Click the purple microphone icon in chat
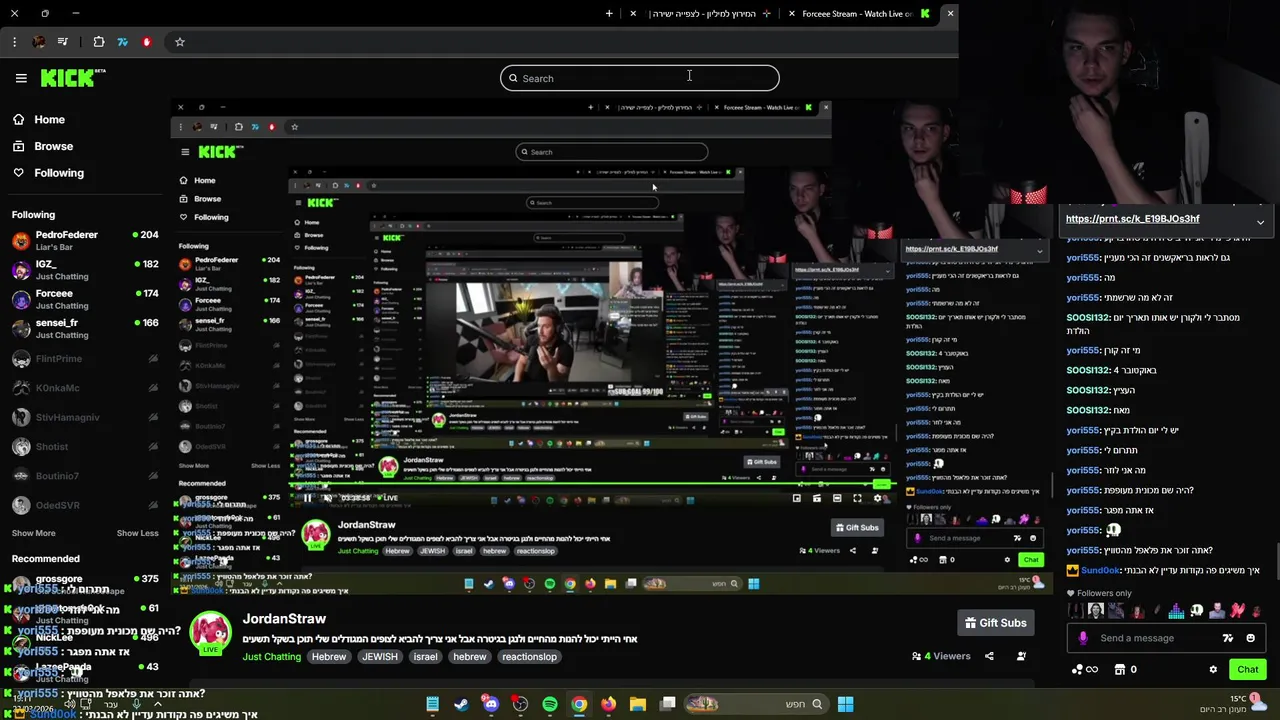 pyautogui.click(x=1083, y=638)
